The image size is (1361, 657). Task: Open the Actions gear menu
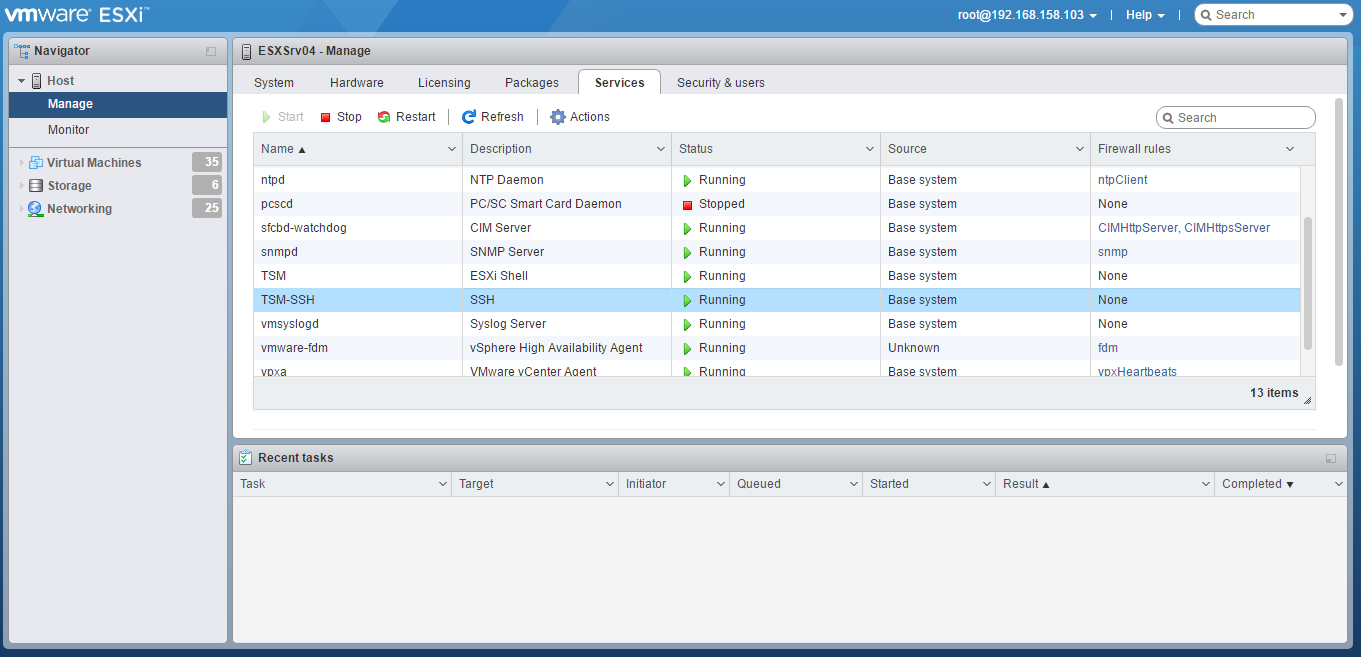(x=558, y=117)
